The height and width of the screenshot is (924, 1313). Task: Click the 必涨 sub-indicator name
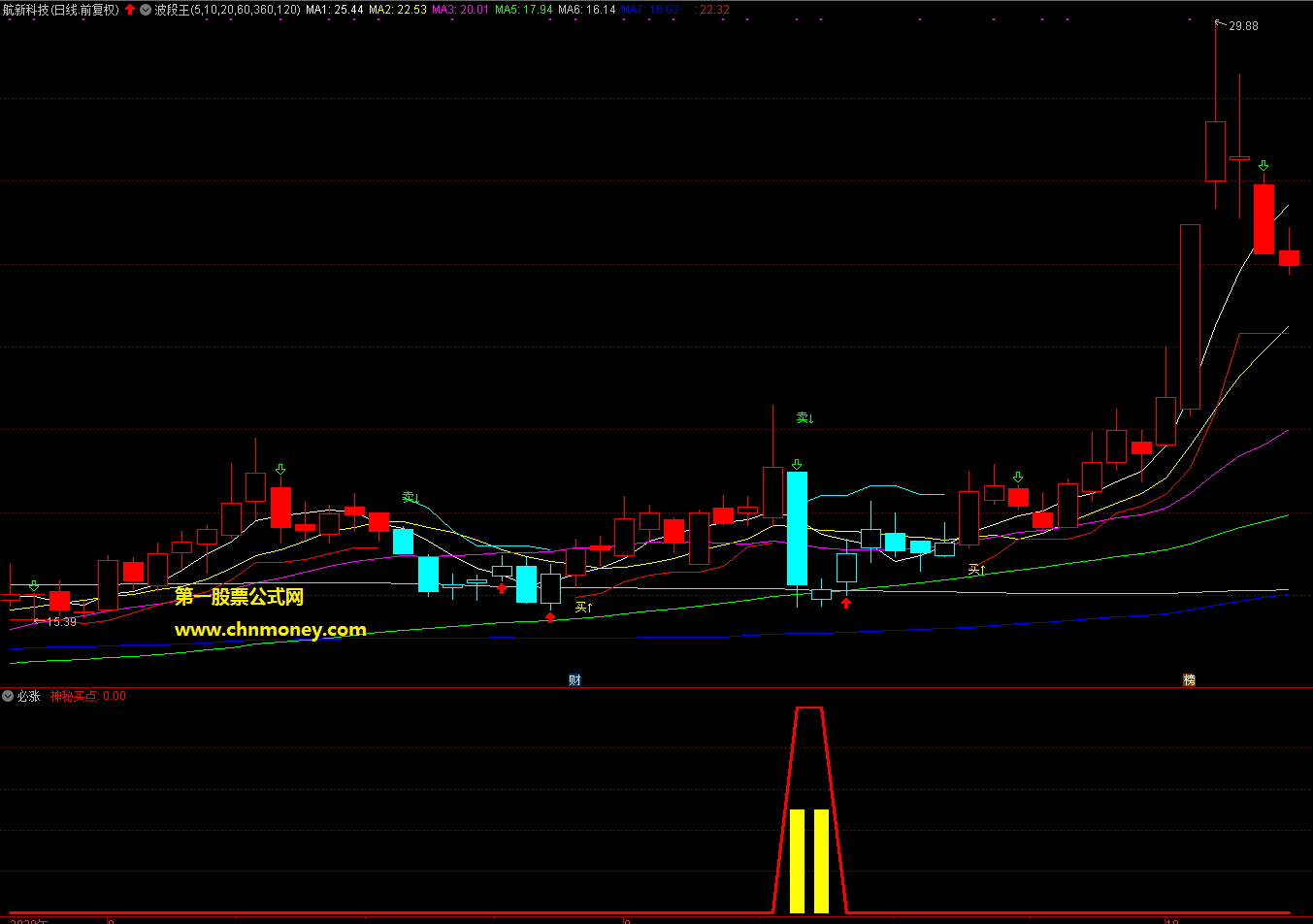tap(29, 696)
